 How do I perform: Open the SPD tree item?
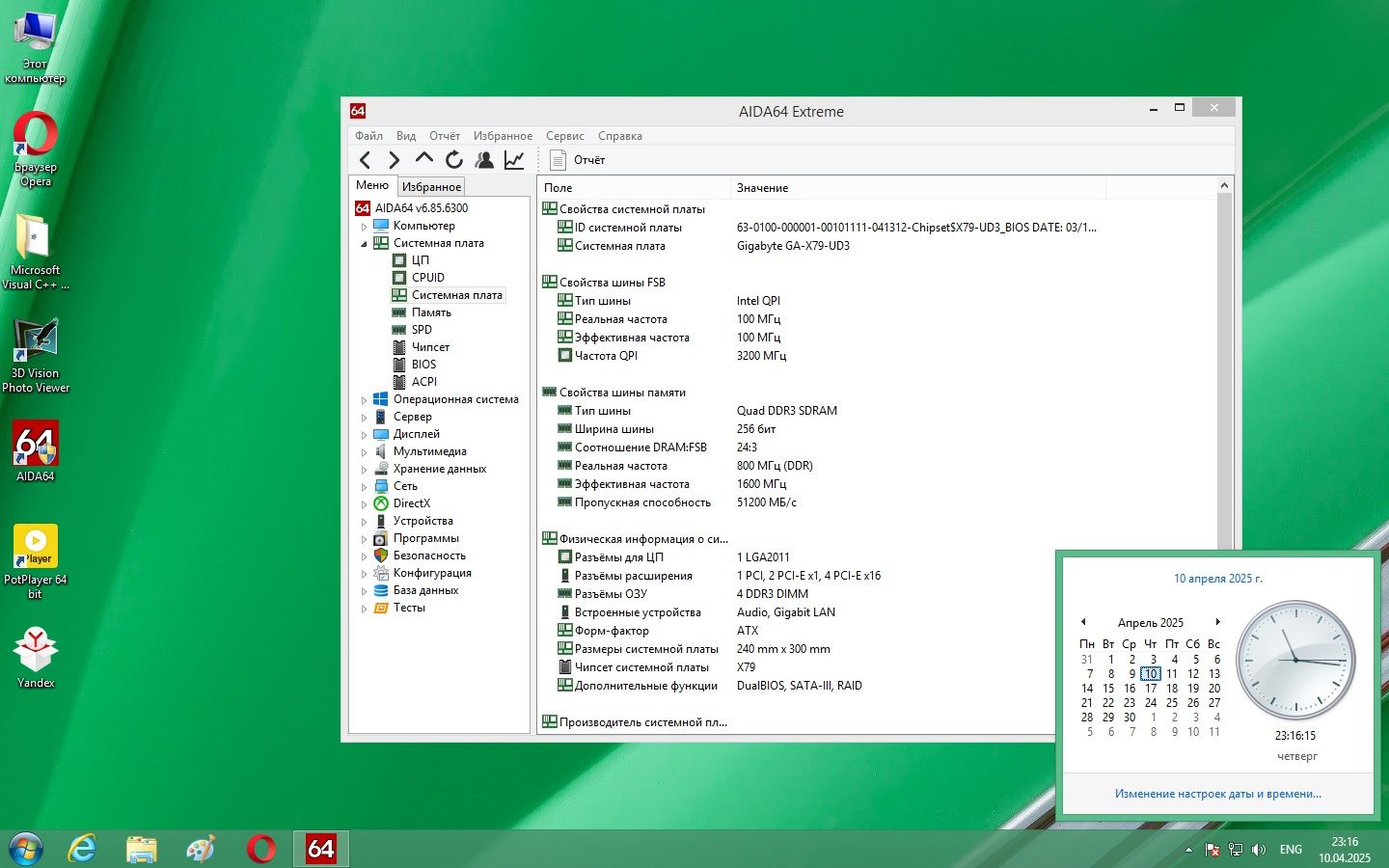(422, 330)
